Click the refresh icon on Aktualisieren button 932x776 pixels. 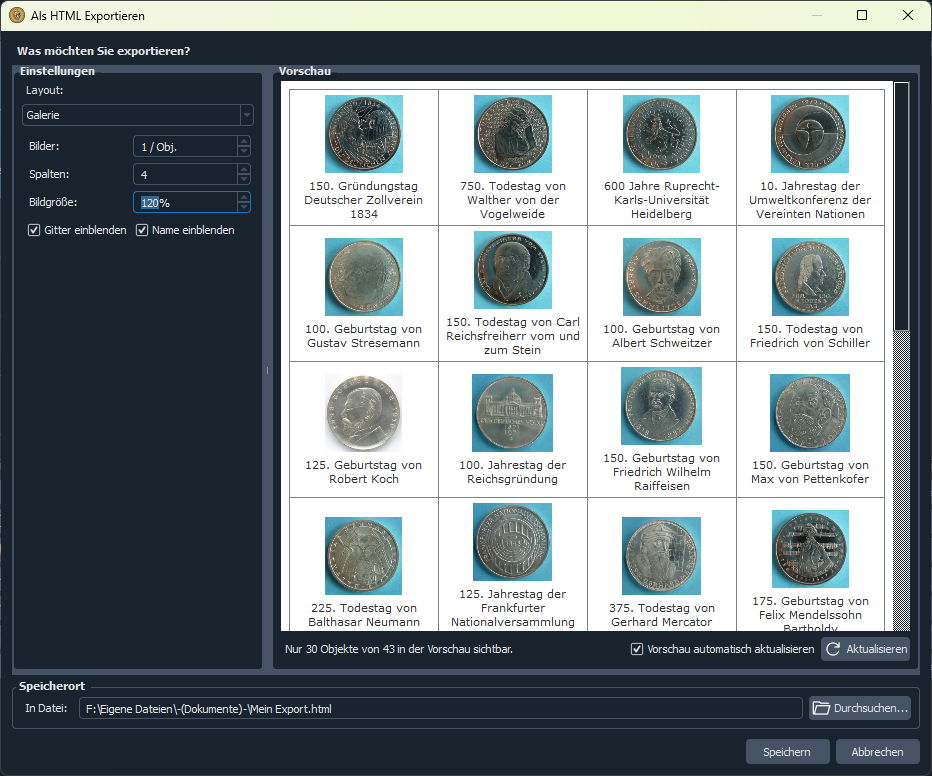click(x=834, y=650)
